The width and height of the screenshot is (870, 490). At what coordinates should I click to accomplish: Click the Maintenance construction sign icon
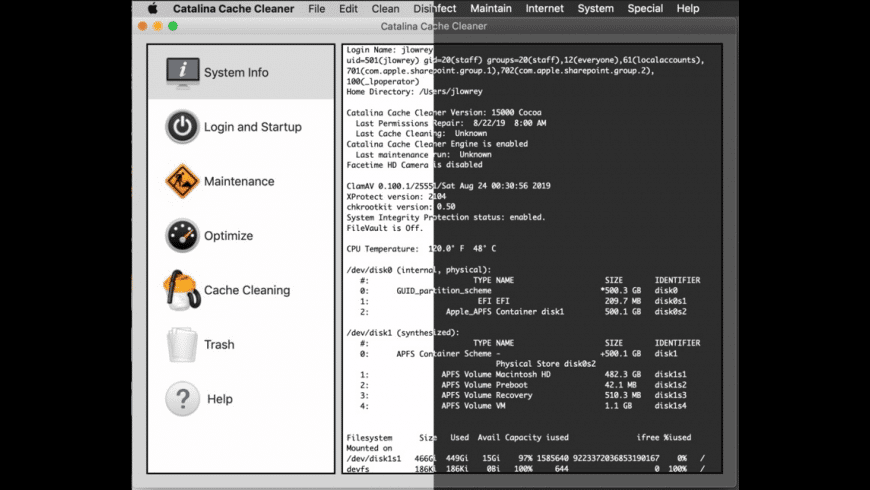pos(182,181)
